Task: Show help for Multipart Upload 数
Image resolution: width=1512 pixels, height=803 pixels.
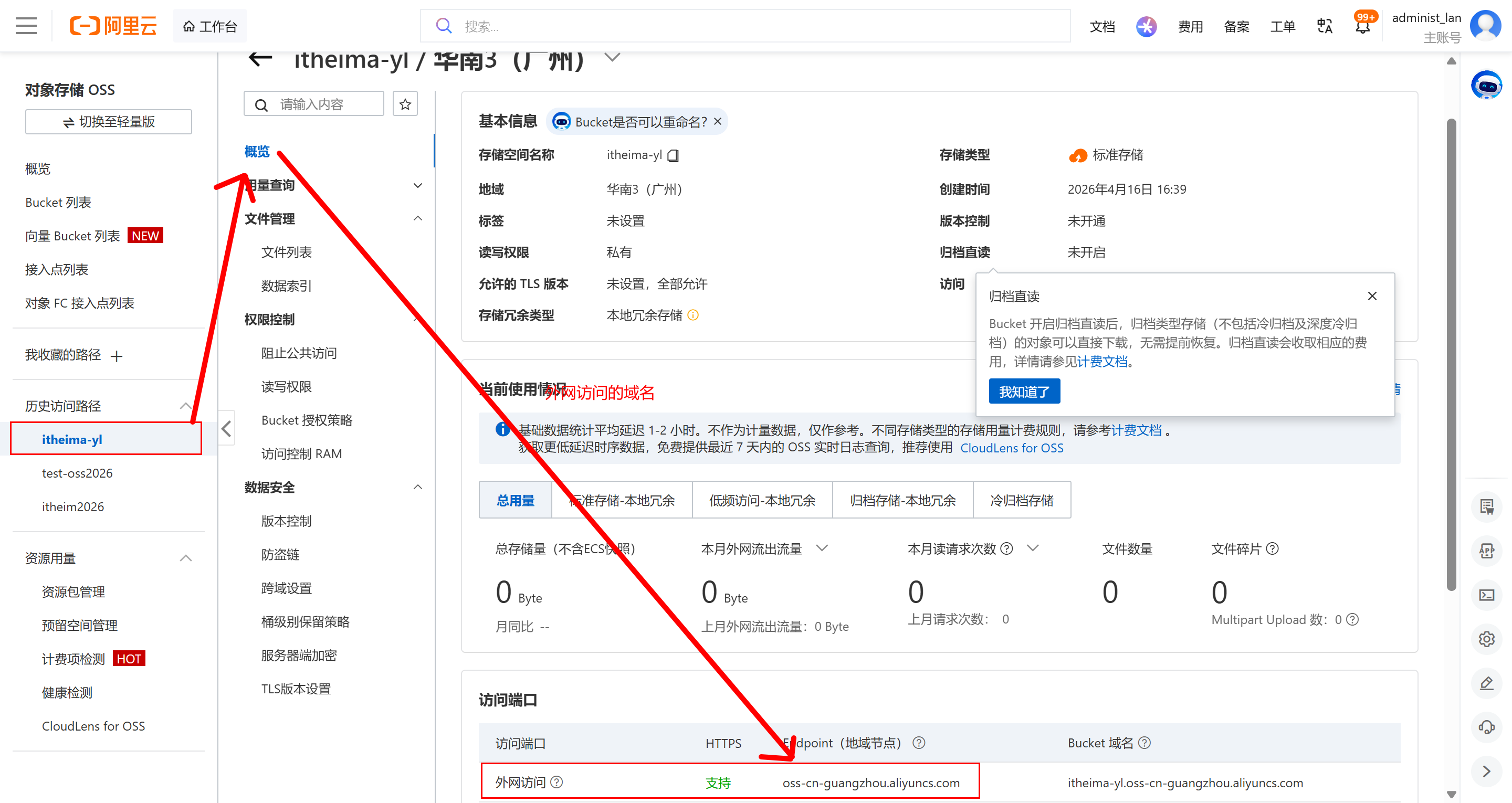Action: pyautogui.click(x=1352, y=620)
